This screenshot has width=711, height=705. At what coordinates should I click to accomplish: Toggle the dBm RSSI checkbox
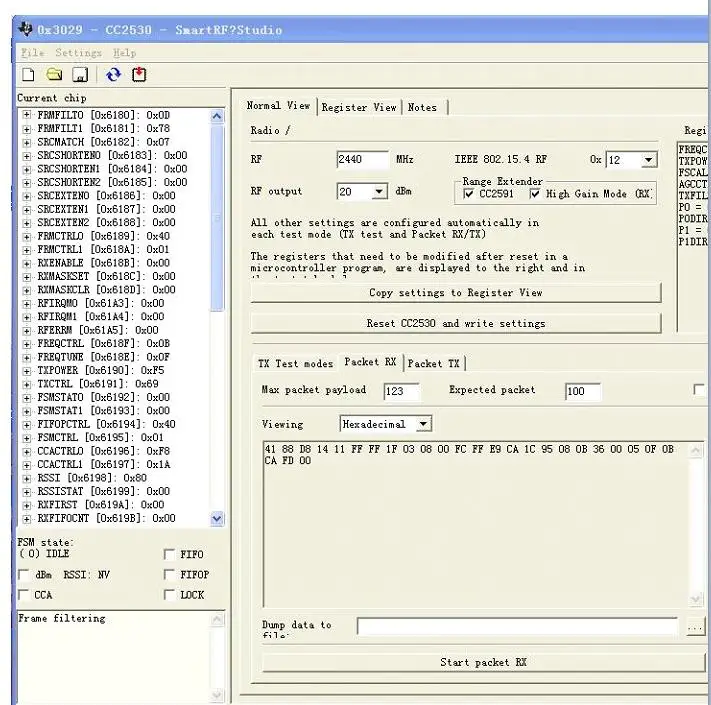[23, 574]
